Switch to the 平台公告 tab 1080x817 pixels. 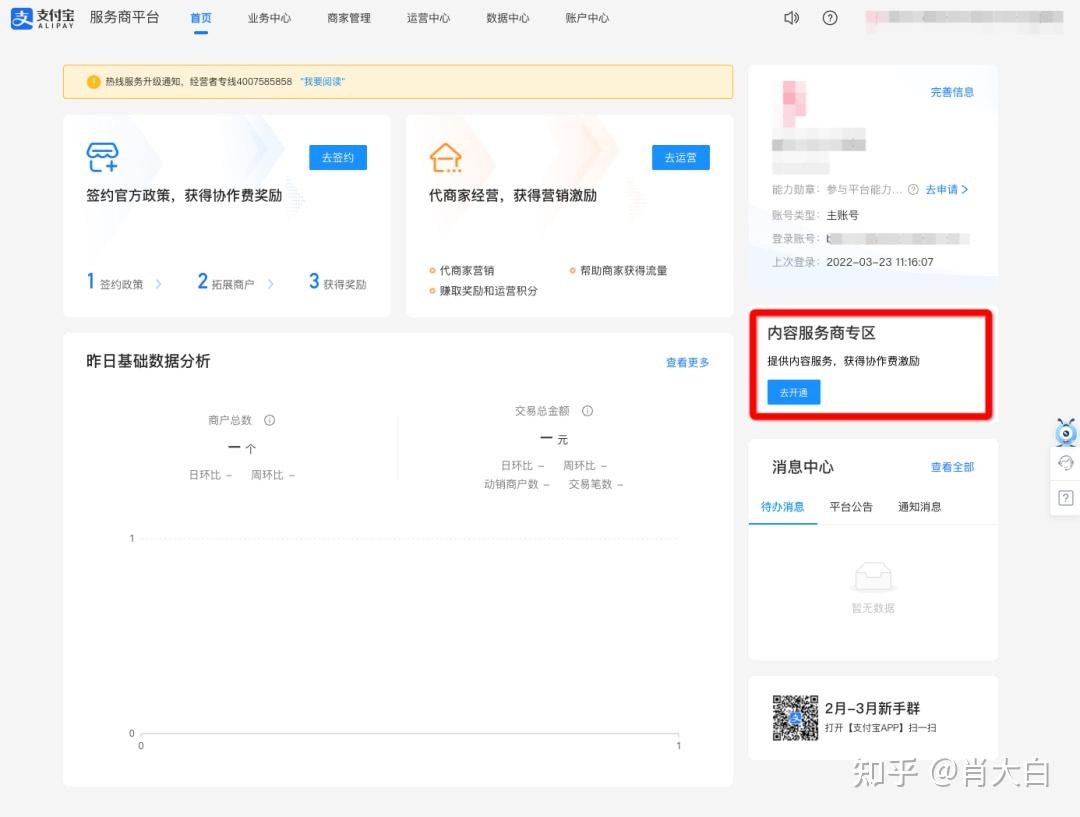[850, 507]
